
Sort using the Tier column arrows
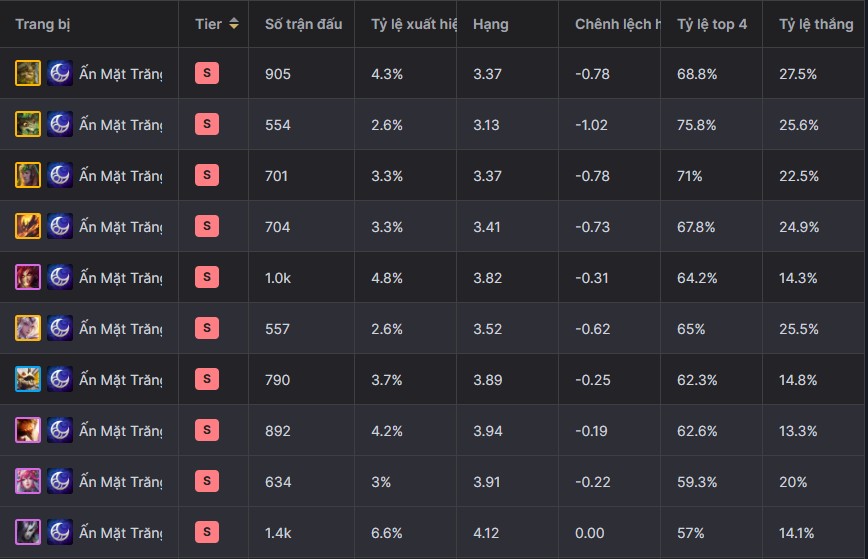tap(234, 24)
